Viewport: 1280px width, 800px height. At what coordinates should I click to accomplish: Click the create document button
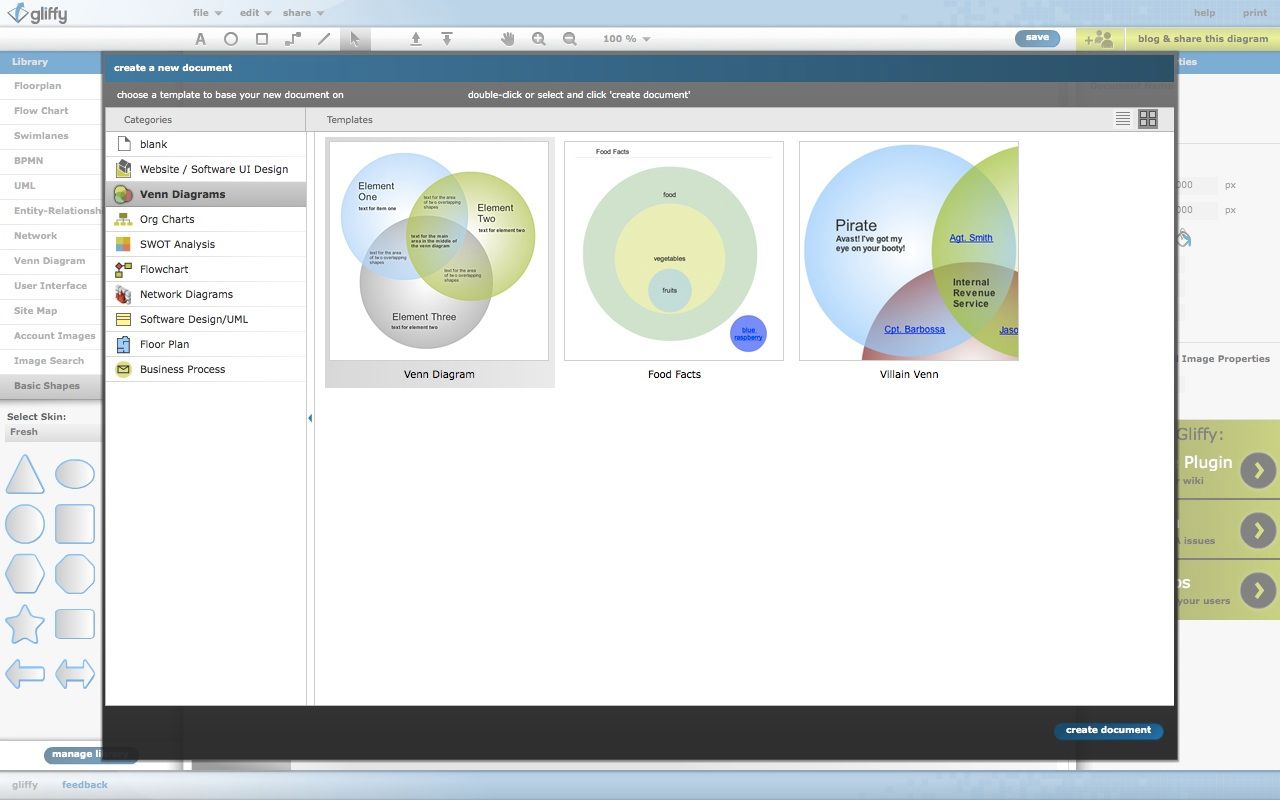[x=1109, y=731]
